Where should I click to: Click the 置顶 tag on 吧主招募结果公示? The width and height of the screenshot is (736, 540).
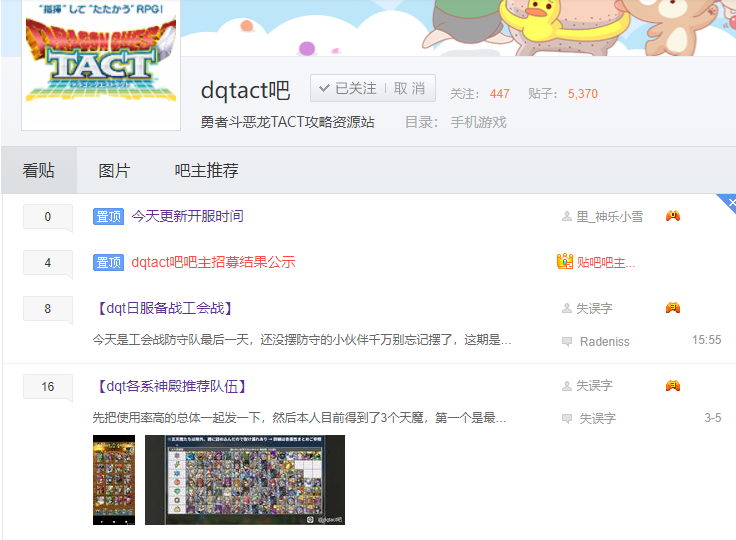[x=108, y=262]
